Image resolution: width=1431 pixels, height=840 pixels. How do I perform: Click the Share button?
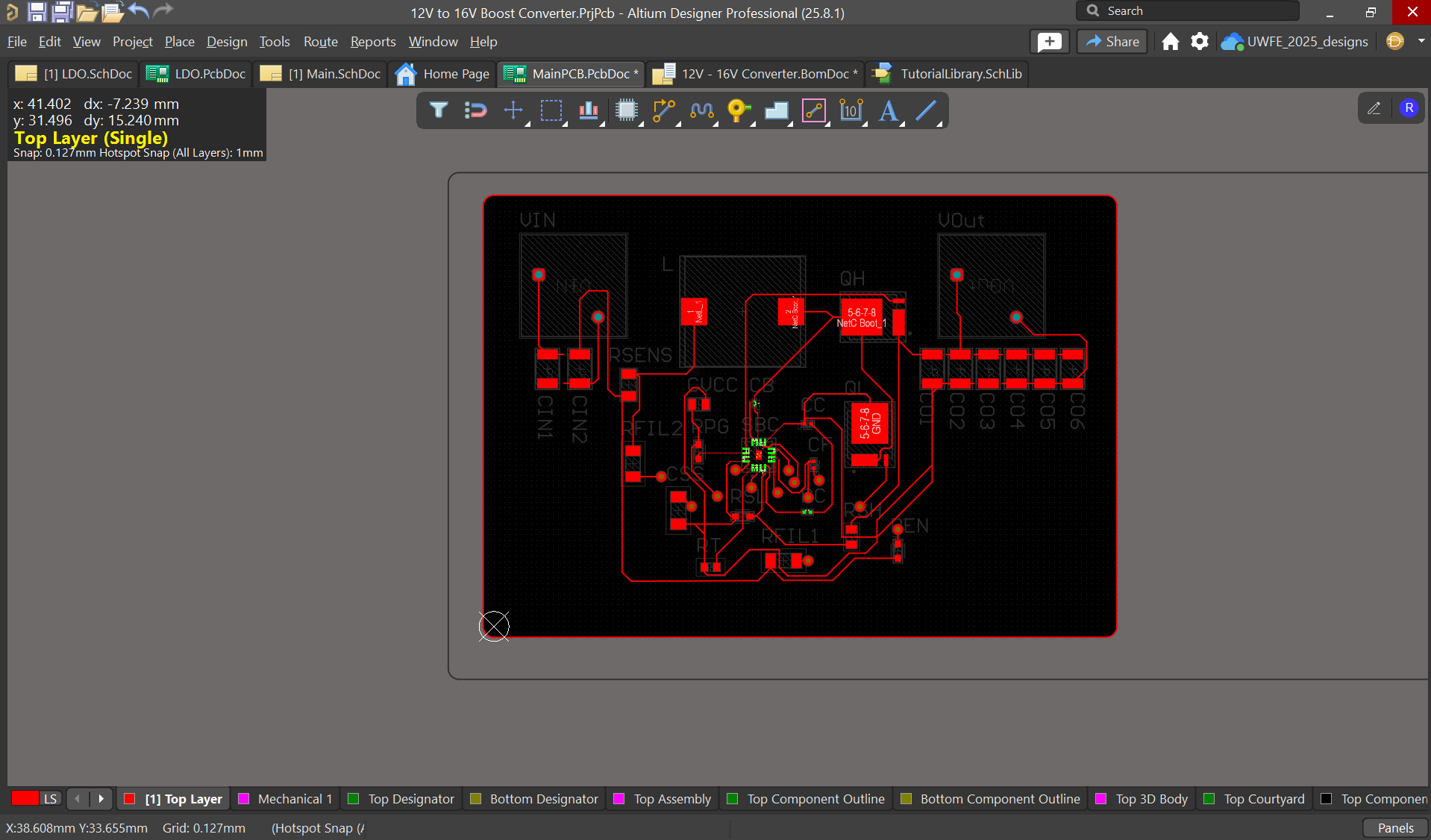click(x=1112, y=42)
